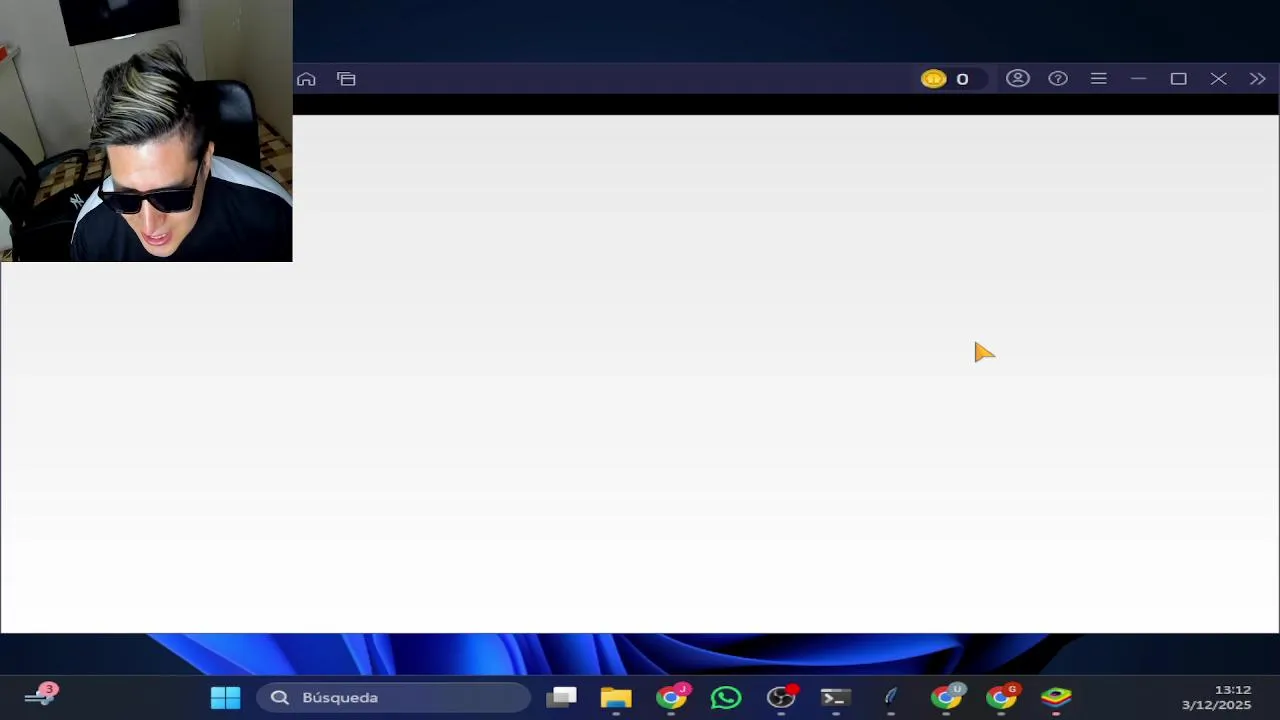Open Chrome with the G profile badge
Viewport: 1280px width, 720px height.
click(x=1001, y=697)
